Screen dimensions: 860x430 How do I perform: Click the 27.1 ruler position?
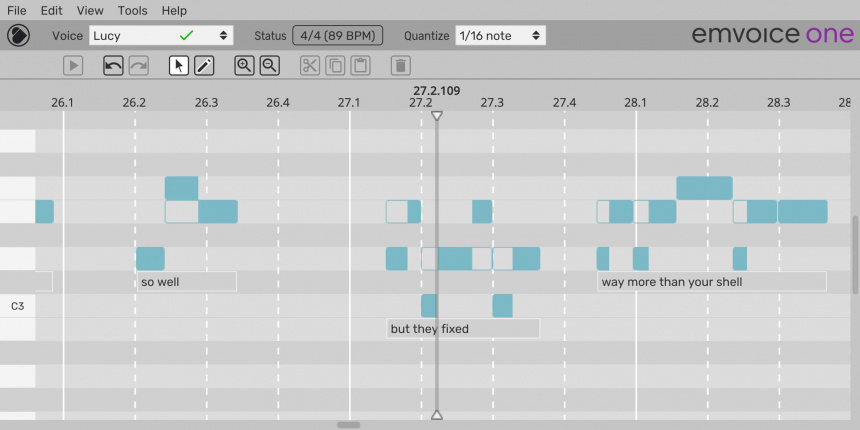pos(349,103)
